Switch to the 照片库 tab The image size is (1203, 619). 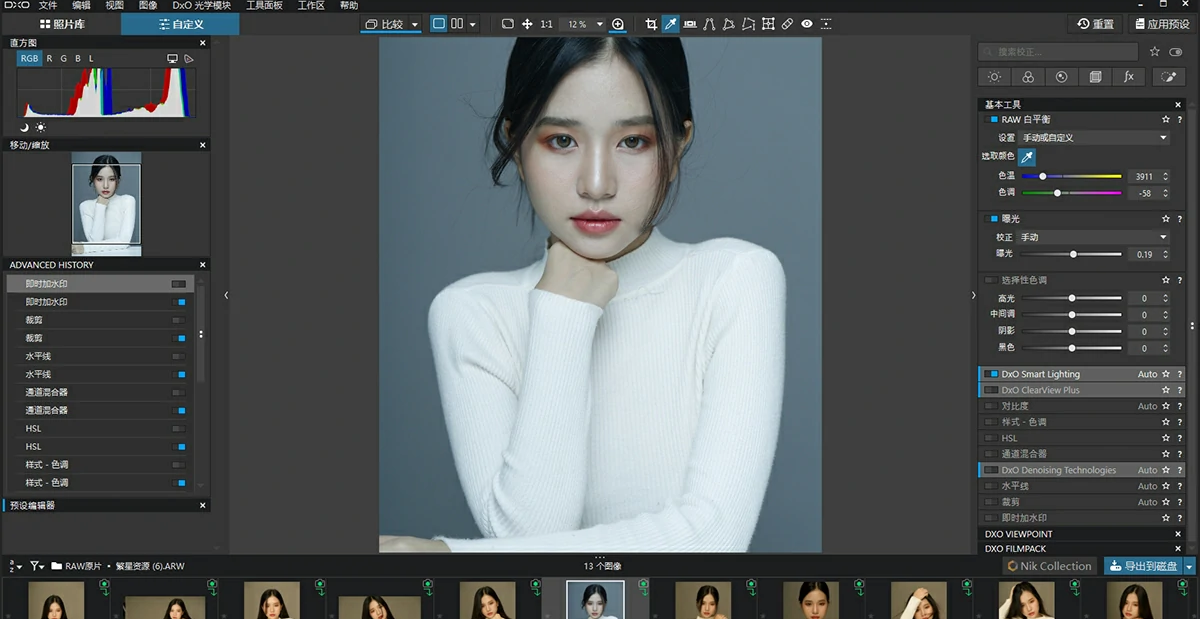62,24
